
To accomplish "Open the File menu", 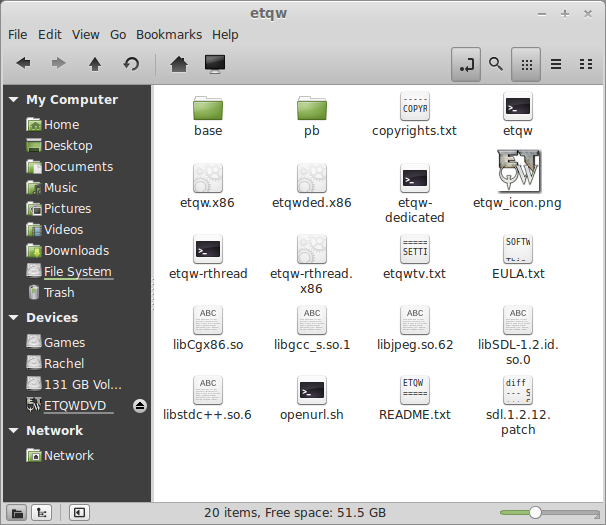I will [x=18, y=35].
